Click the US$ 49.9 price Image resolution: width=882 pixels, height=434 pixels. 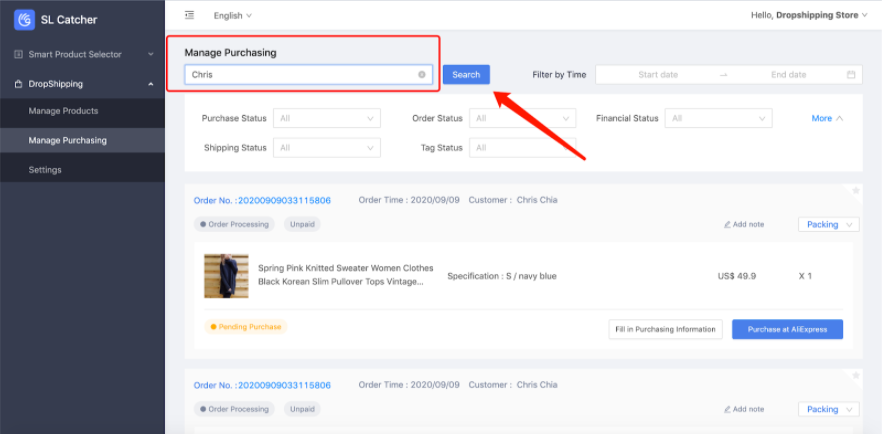pyautogui.click(x=737, y=276)
